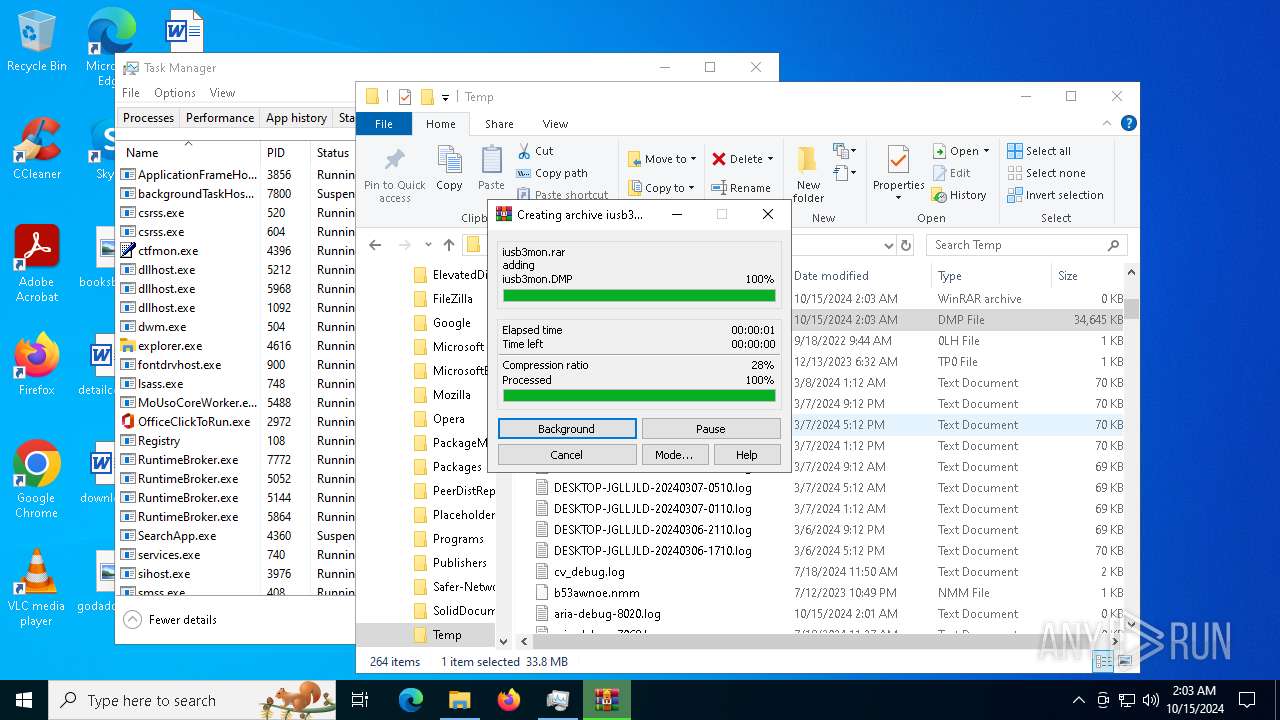Open the Performance tab in Task Manager
1280x720 pixels.
click(x=220, y=117)
